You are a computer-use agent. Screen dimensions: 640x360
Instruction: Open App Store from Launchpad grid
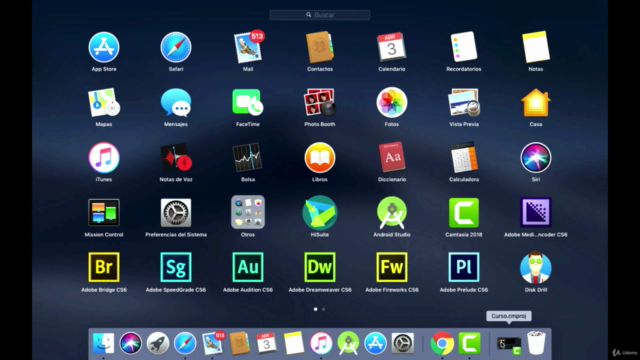coord(104,47)
